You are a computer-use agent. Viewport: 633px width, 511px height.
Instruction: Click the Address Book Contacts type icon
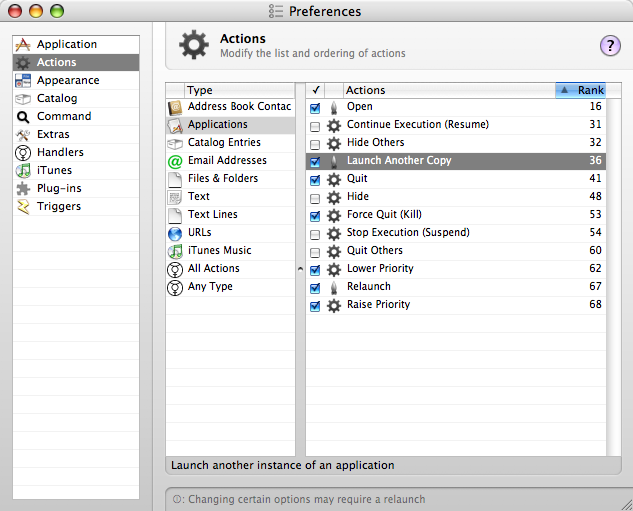pos(175,107)
